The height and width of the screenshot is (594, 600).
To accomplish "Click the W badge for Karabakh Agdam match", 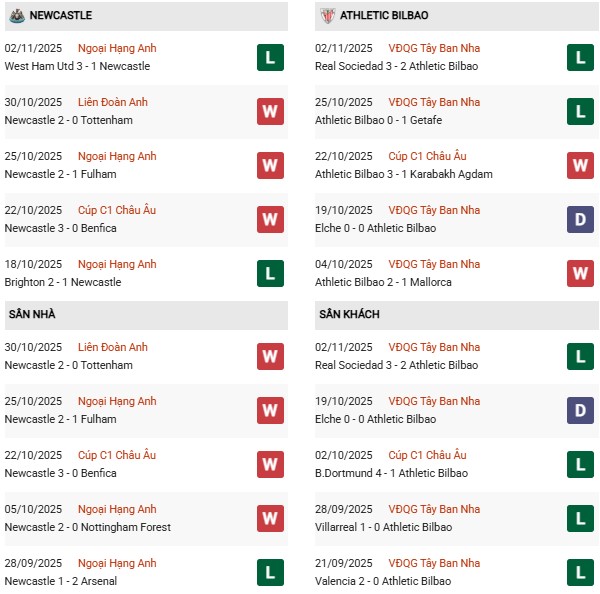I will pyautogui.click(x=580, y=165).
